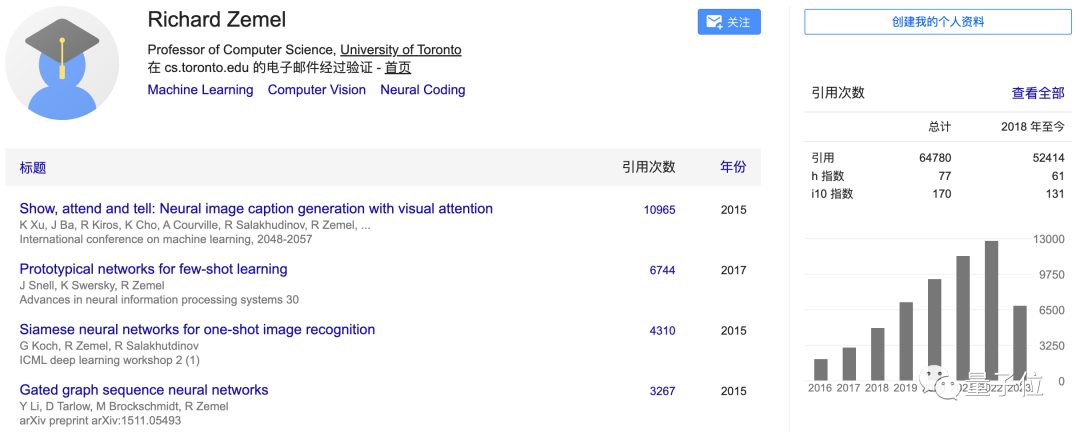1080x432 pixels.
Task: Open the University of Toronto link
Action: coord(400,50)
